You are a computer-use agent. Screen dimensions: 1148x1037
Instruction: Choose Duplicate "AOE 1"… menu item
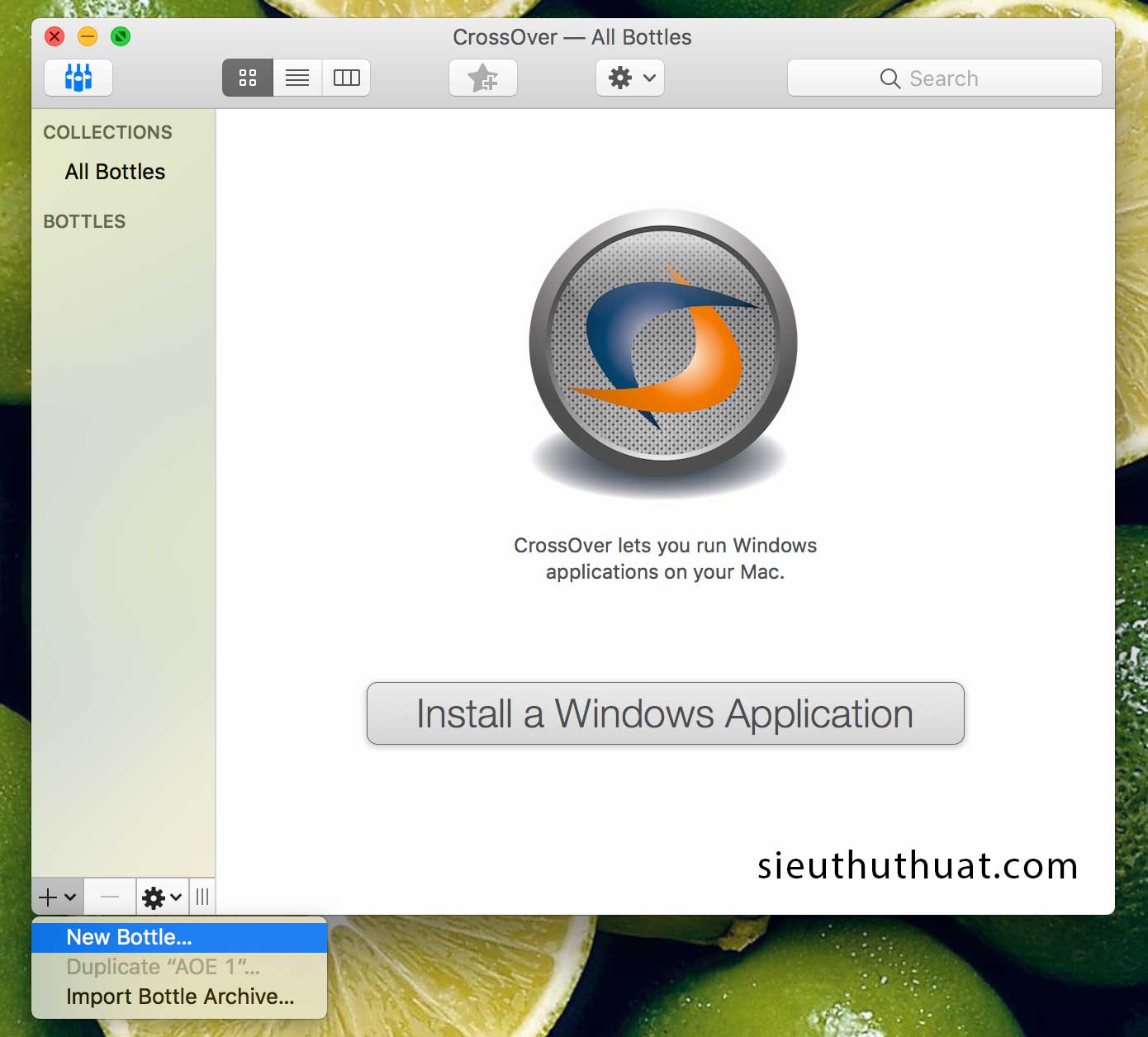point(179,967)
